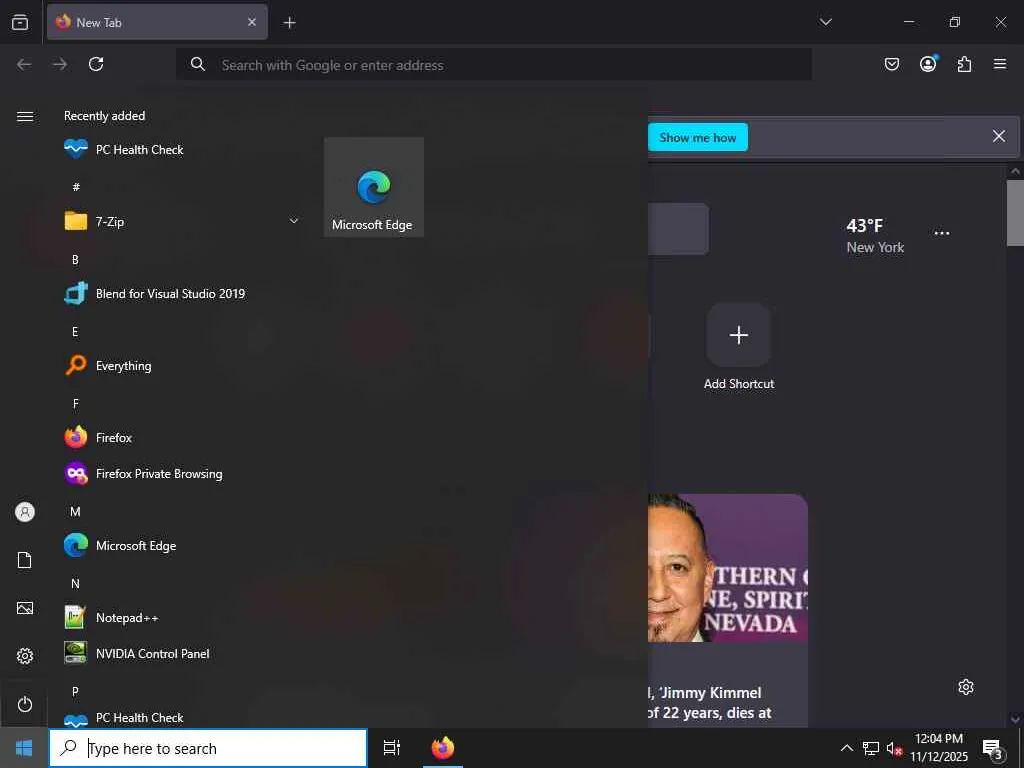1024x768 pixels.
Task: Open Pocket save icon in toolbar
Action: pyautogui.click(x=891, y=64)
